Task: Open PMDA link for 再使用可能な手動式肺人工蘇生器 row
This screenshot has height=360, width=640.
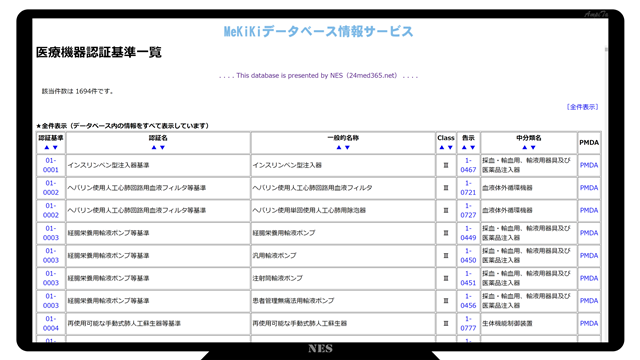Action: pyautogui.click(x=589, y=323)
